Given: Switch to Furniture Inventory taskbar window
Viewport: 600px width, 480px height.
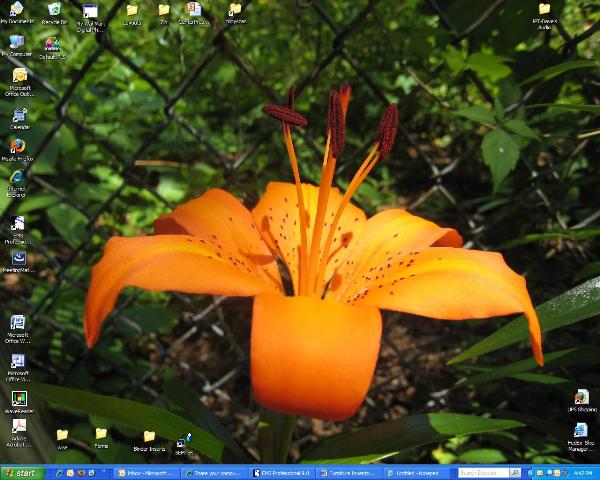Looking at the screenshot, I should click(349, 473).
